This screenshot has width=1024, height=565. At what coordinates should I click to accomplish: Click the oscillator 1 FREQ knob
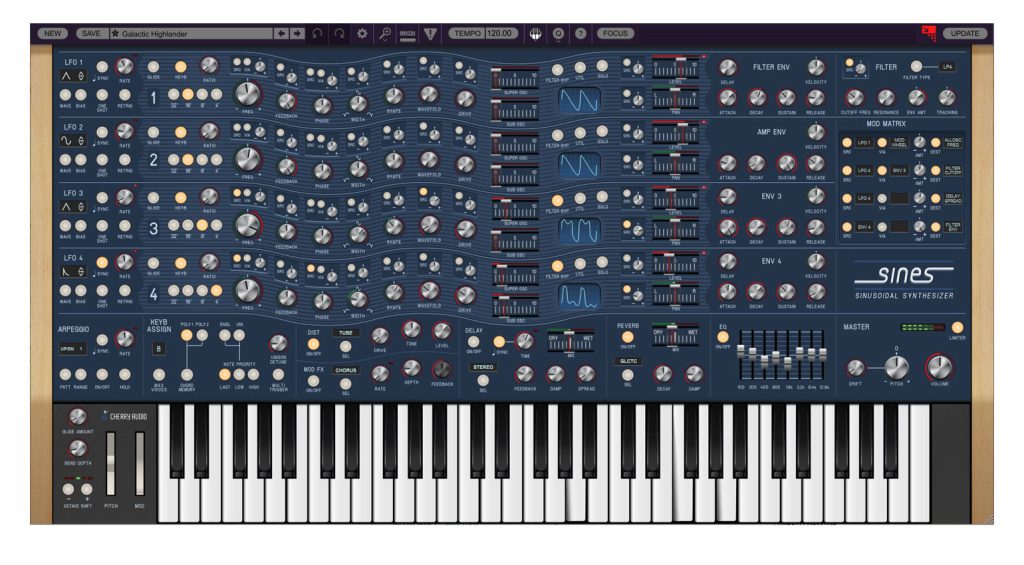pos(248,94)
